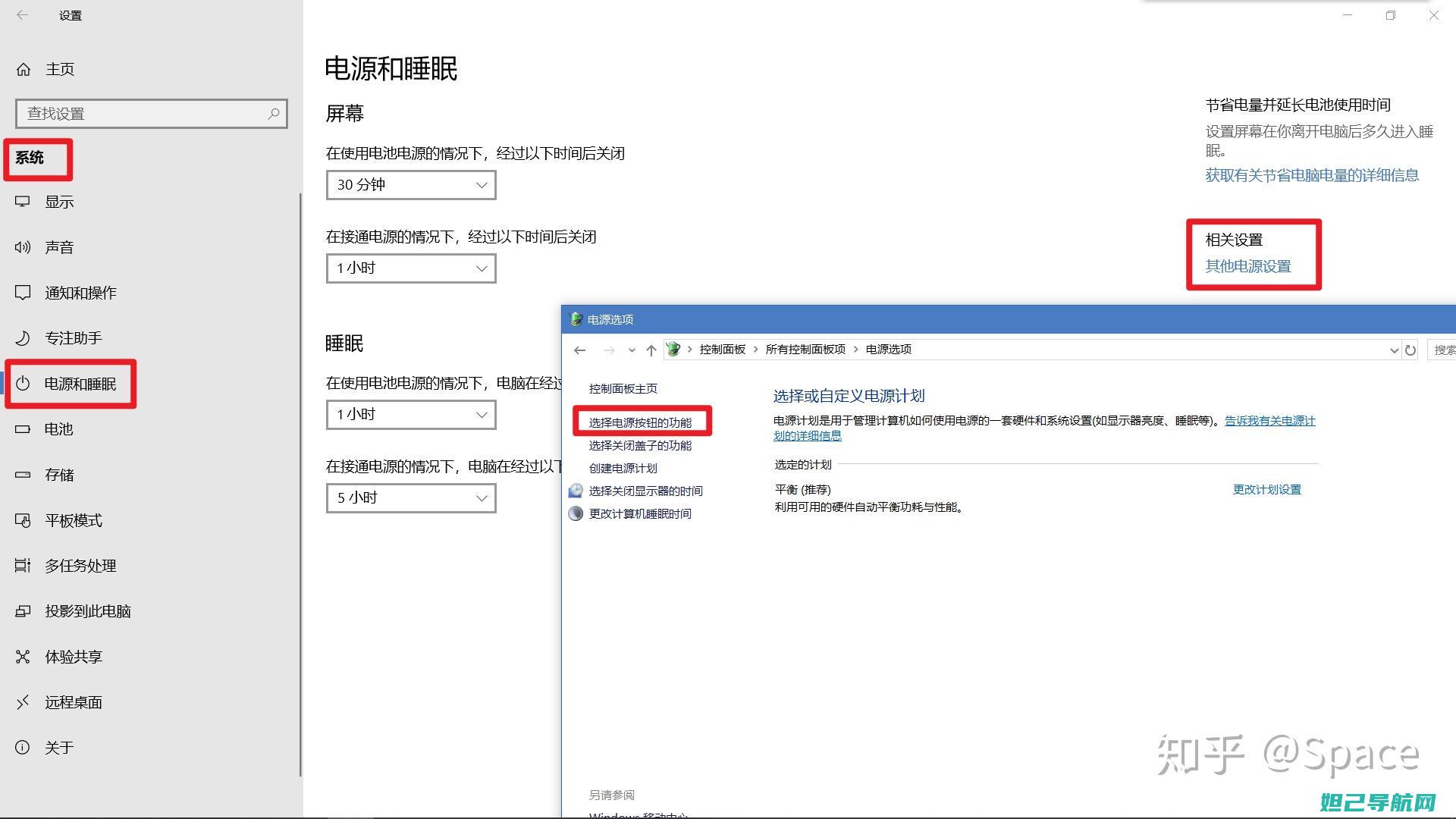Click icon beside 选择关闭显示器的时间
1456x819 pixels.
click(576, 491)
